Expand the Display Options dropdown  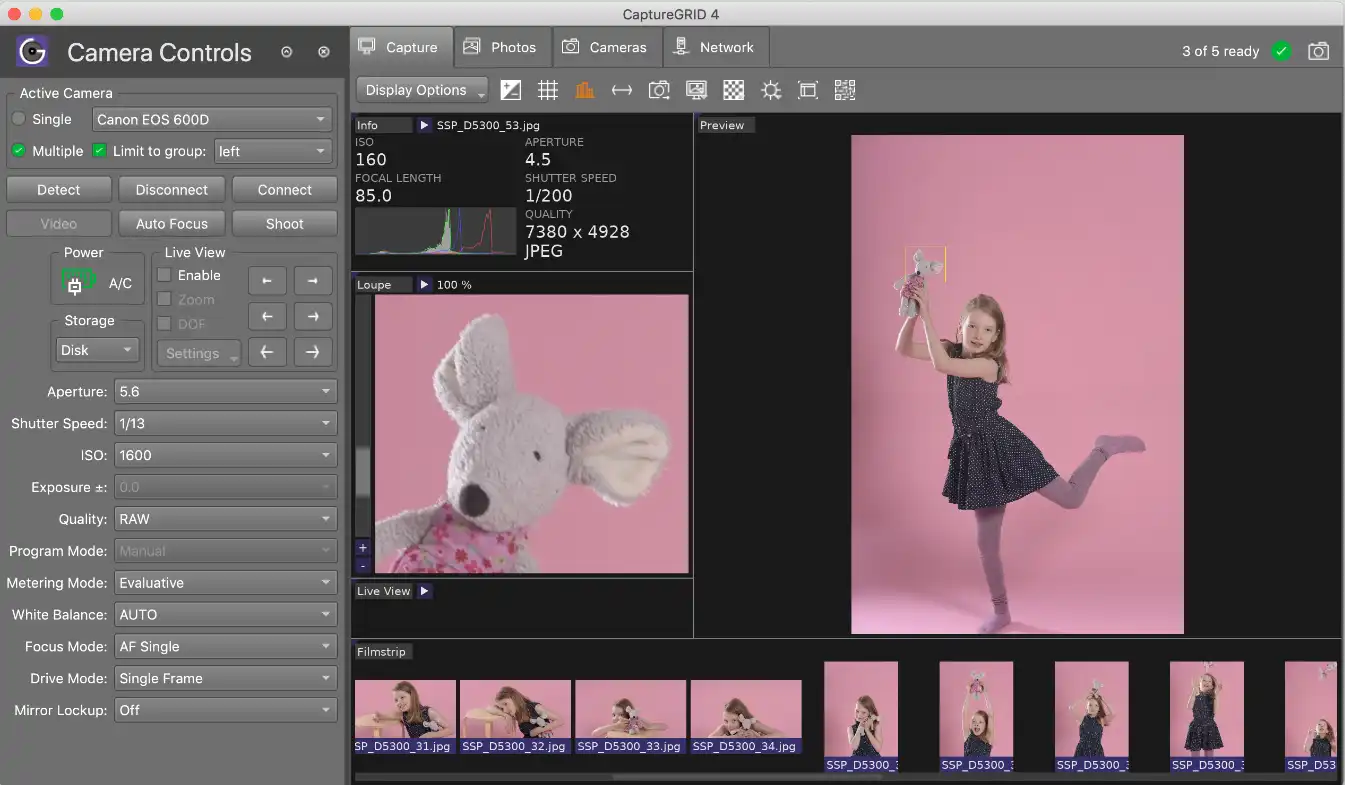[x=421, y=89]
